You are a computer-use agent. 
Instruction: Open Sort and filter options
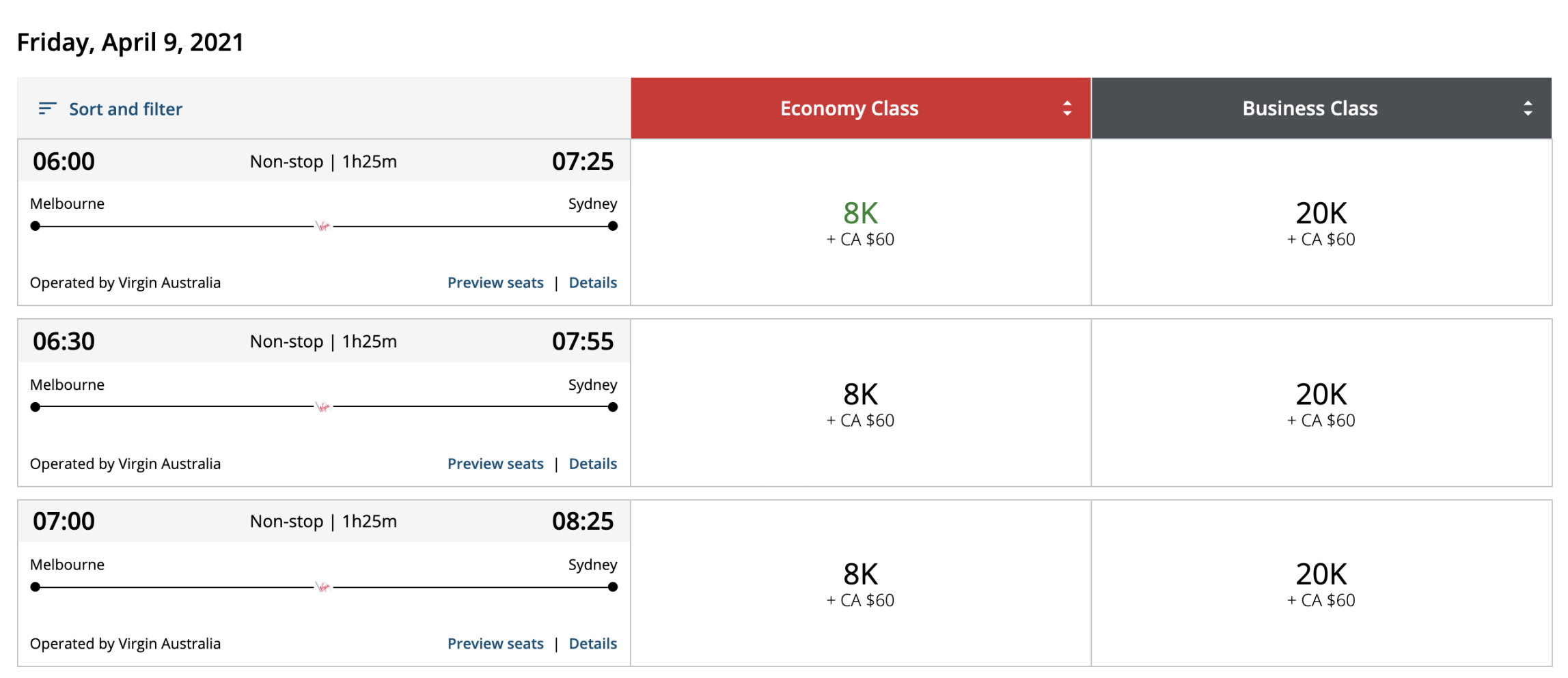pos(126,109)
